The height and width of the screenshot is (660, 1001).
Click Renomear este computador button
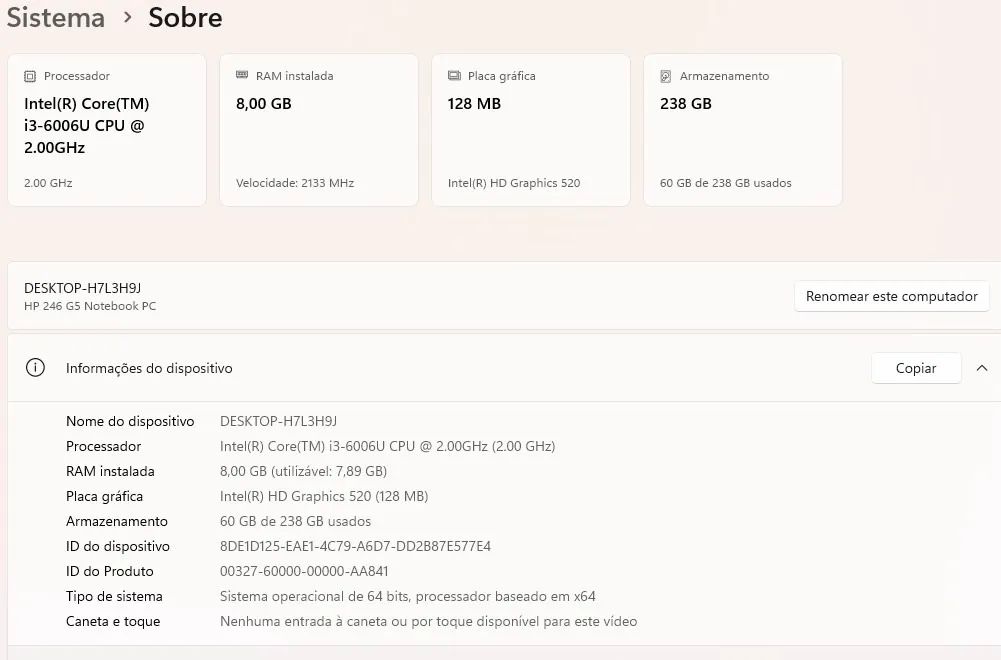pyautogui.click(x=892, y=296)
